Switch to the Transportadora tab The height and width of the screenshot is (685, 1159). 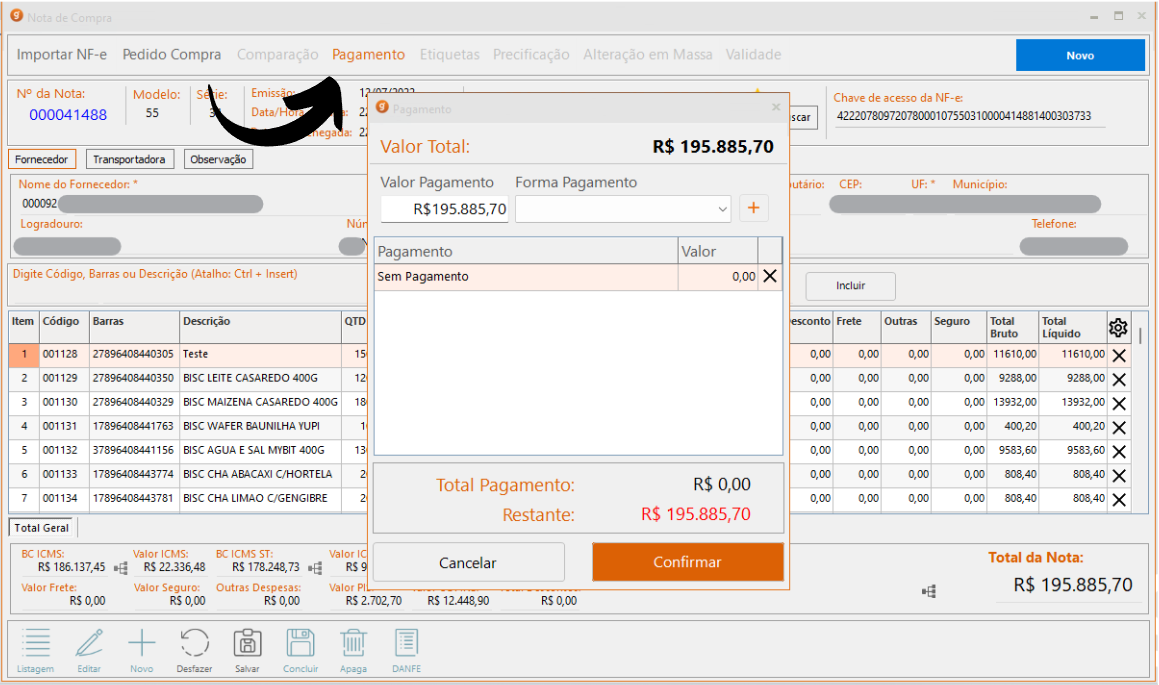tap(131, 159)
